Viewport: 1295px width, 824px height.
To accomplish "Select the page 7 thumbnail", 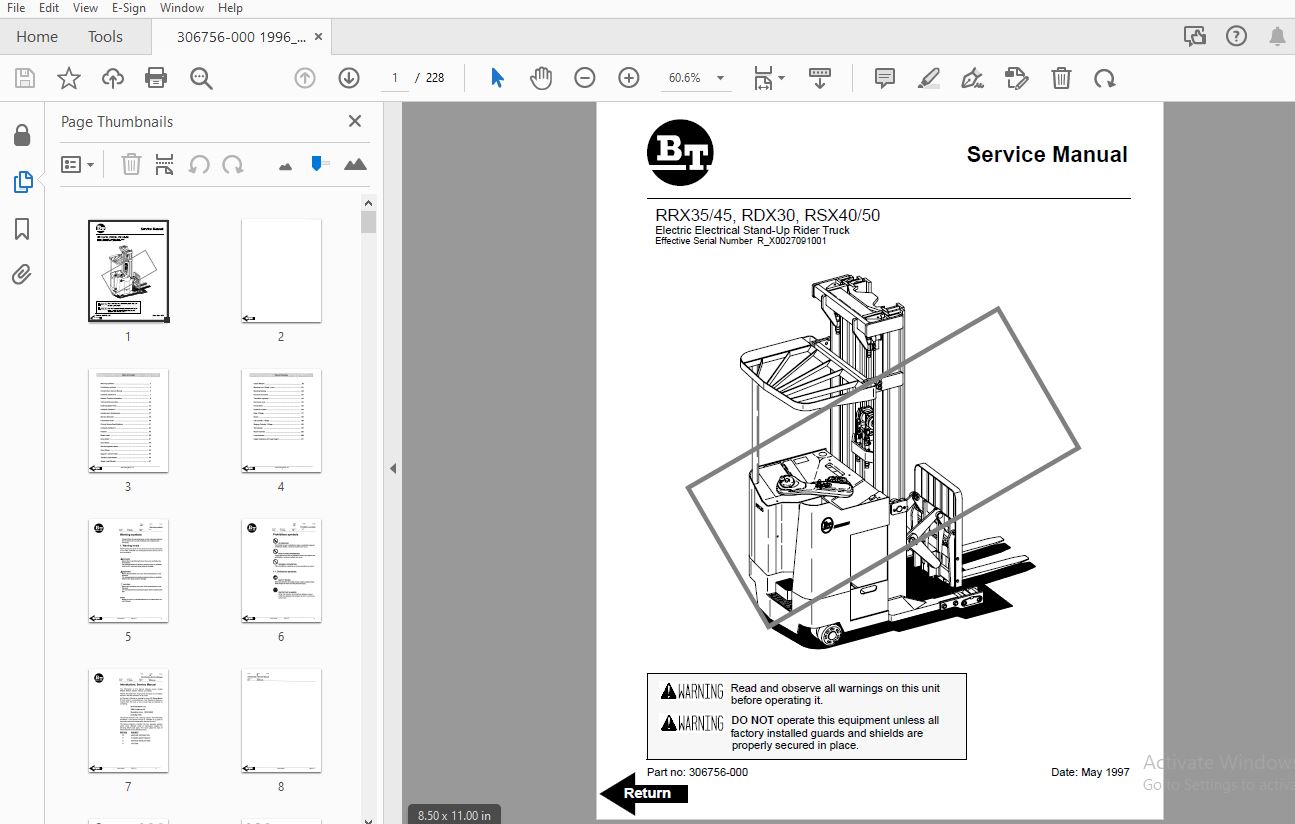I will tap(128, 721).
